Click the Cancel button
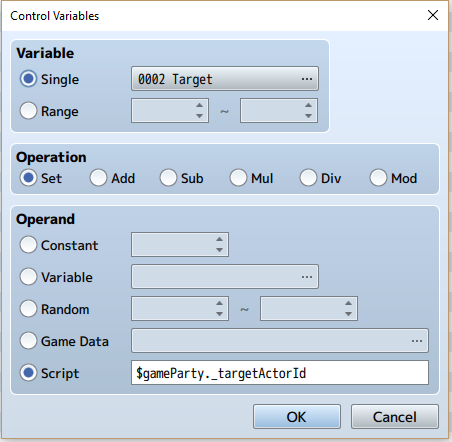 coord(395,417)
